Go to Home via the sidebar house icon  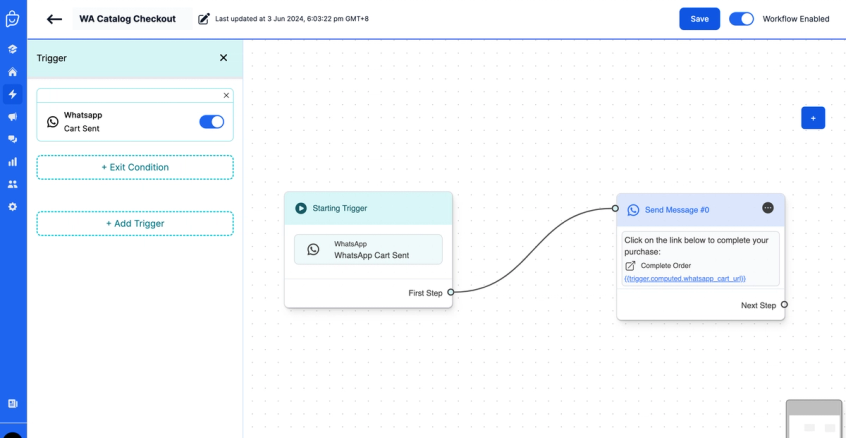(12, 72)
